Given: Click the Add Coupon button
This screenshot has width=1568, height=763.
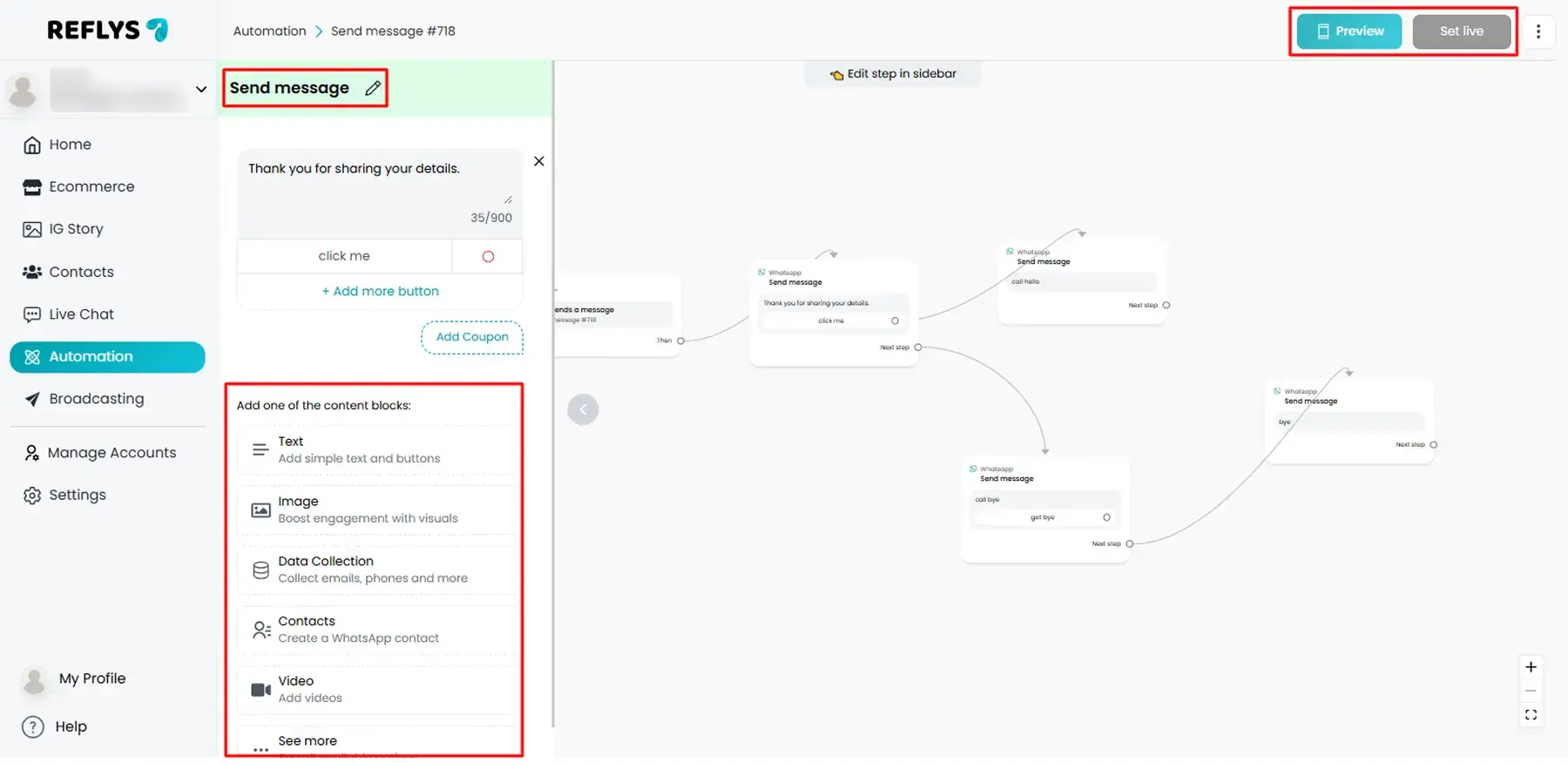Looking at the screenshot, I should click(x=472, y=337).
